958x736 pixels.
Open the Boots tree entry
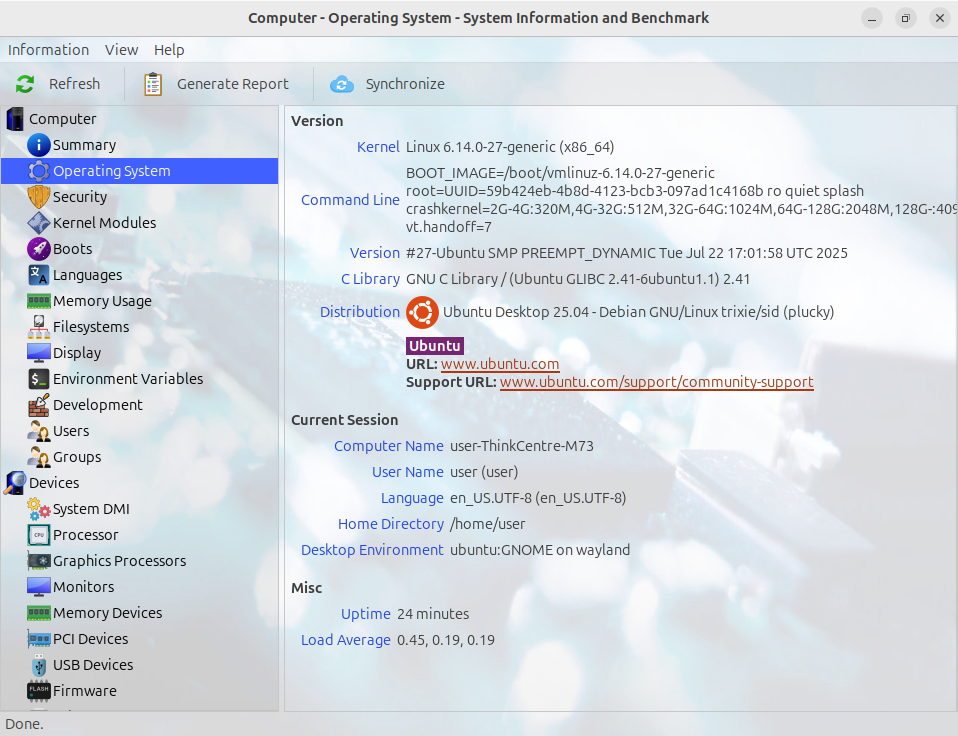point(72,249)
